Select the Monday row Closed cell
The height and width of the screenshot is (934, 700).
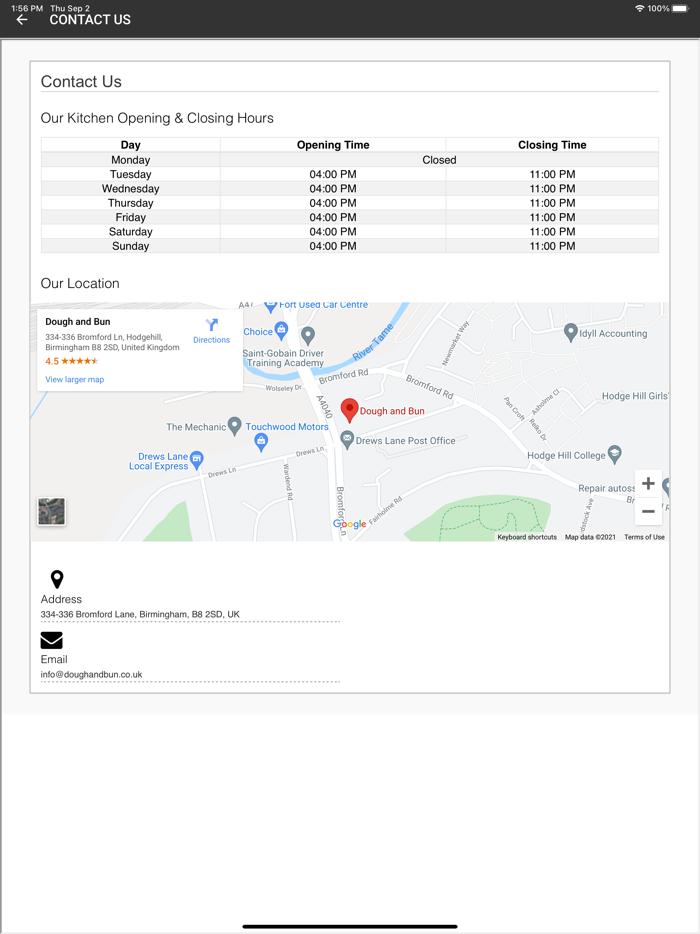click(439, 160)
